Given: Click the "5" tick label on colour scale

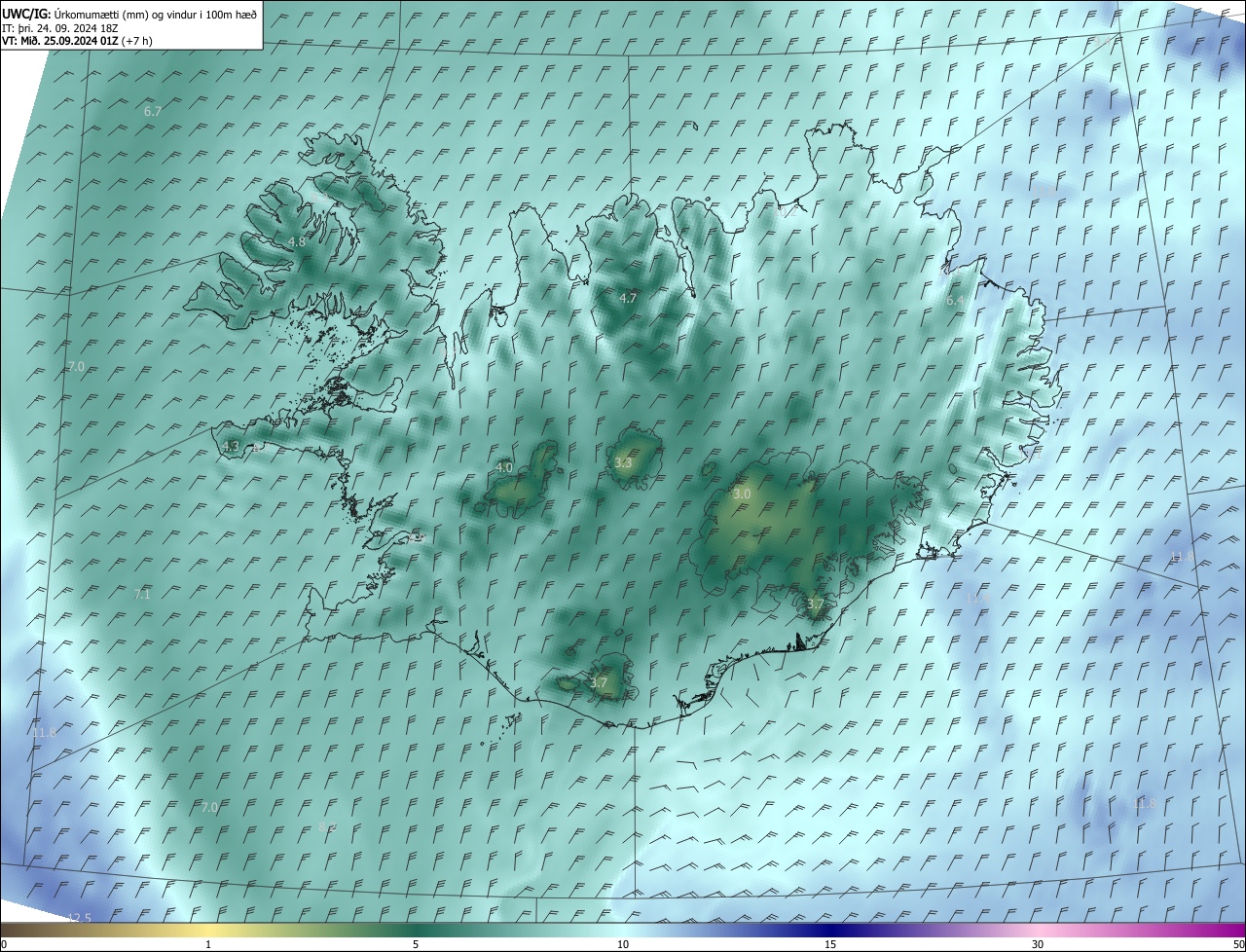Looking at the screenshot, I should pyautogui.click(x=416, y=945).
